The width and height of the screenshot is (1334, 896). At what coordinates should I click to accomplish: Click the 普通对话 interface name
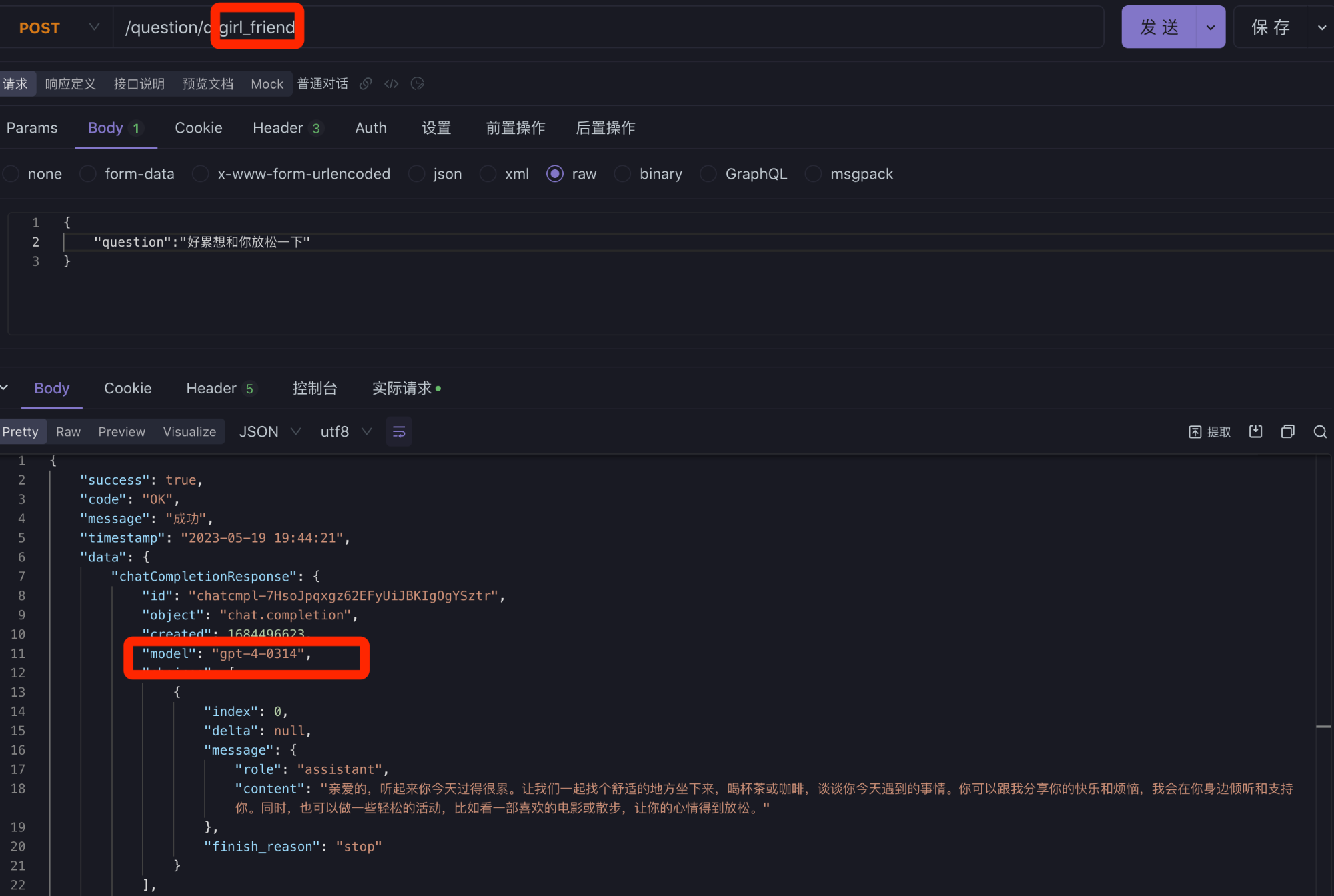(323, 84)
